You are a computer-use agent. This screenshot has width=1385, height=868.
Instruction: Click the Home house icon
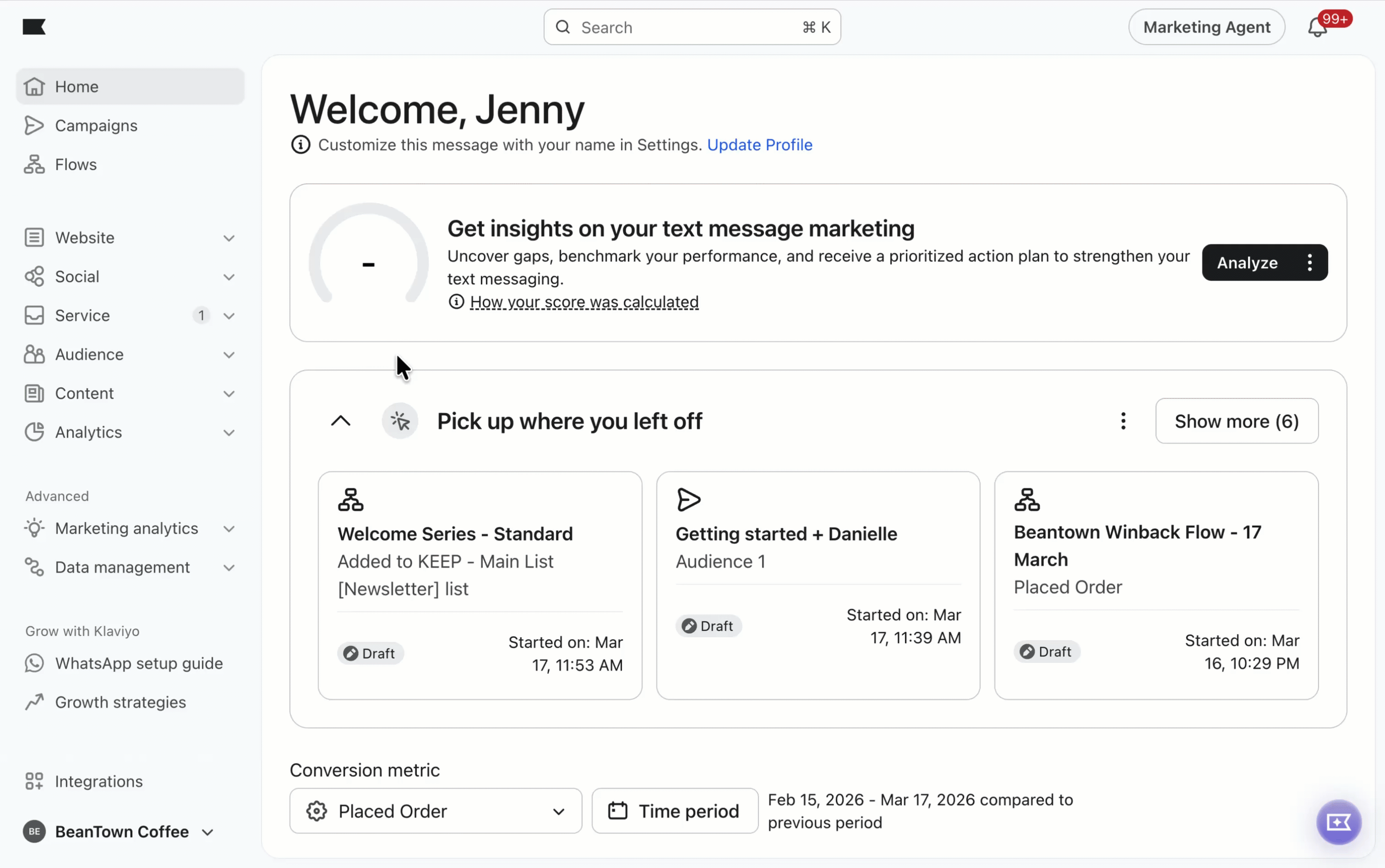34,87
